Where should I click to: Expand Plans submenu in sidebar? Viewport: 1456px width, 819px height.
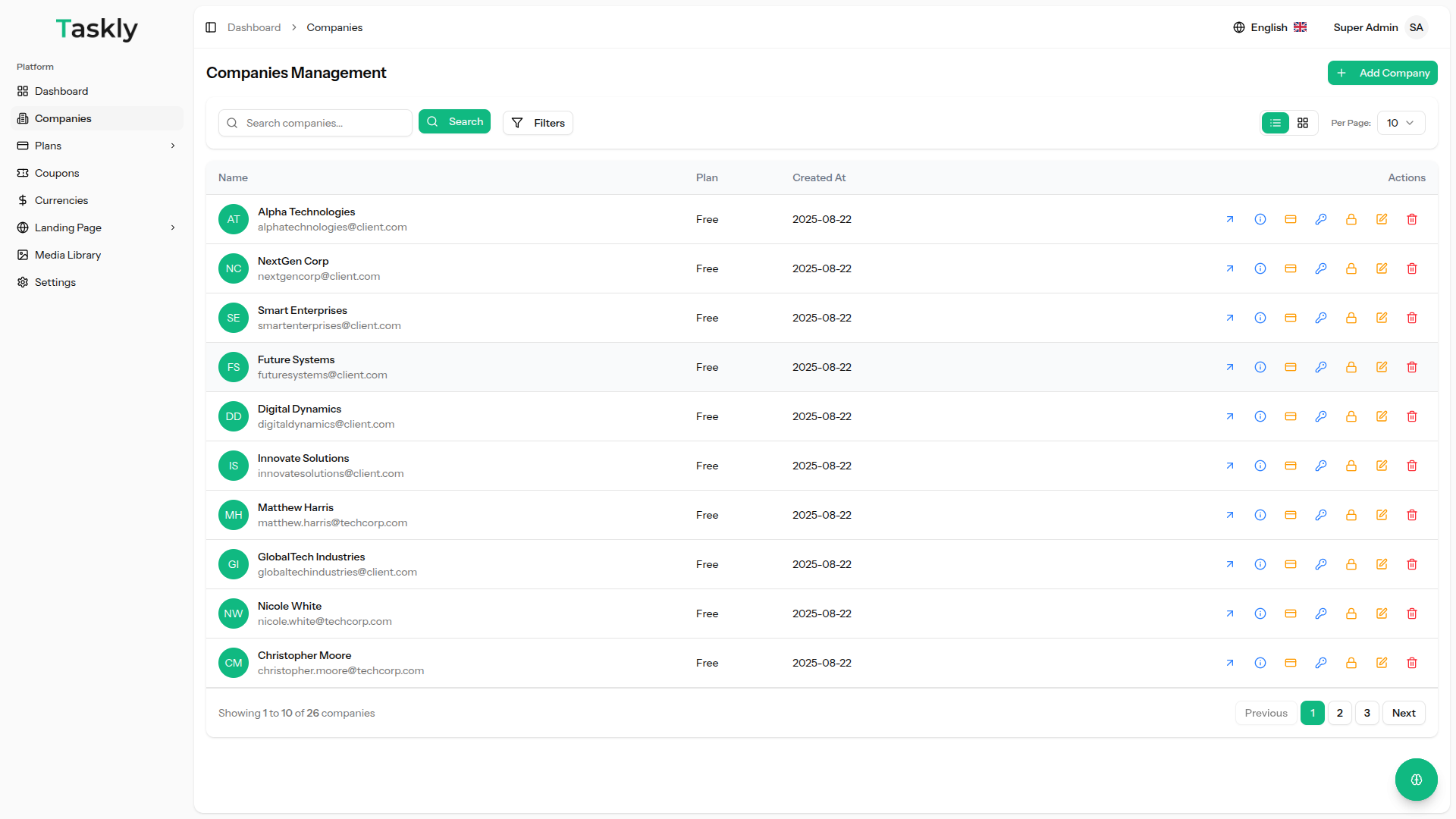tap(173, 146)
